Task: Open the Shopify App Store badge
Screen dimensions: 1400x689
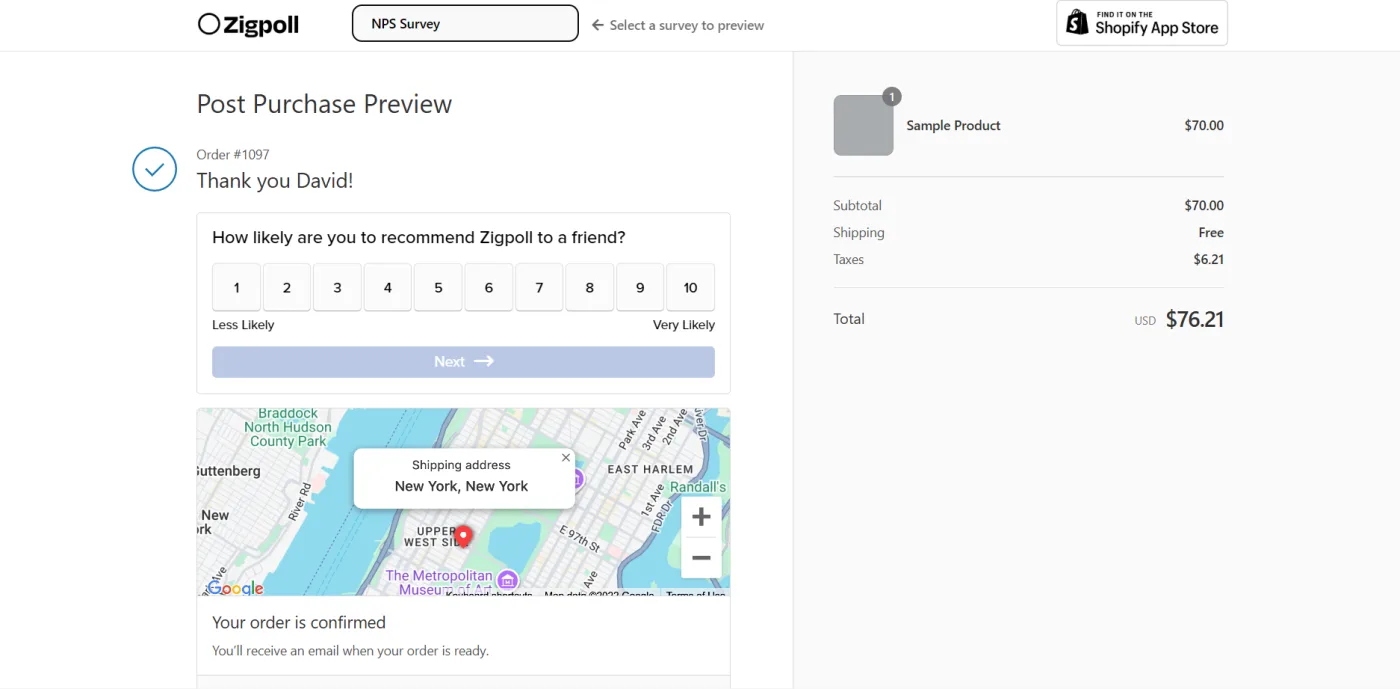Action: 1142,23
